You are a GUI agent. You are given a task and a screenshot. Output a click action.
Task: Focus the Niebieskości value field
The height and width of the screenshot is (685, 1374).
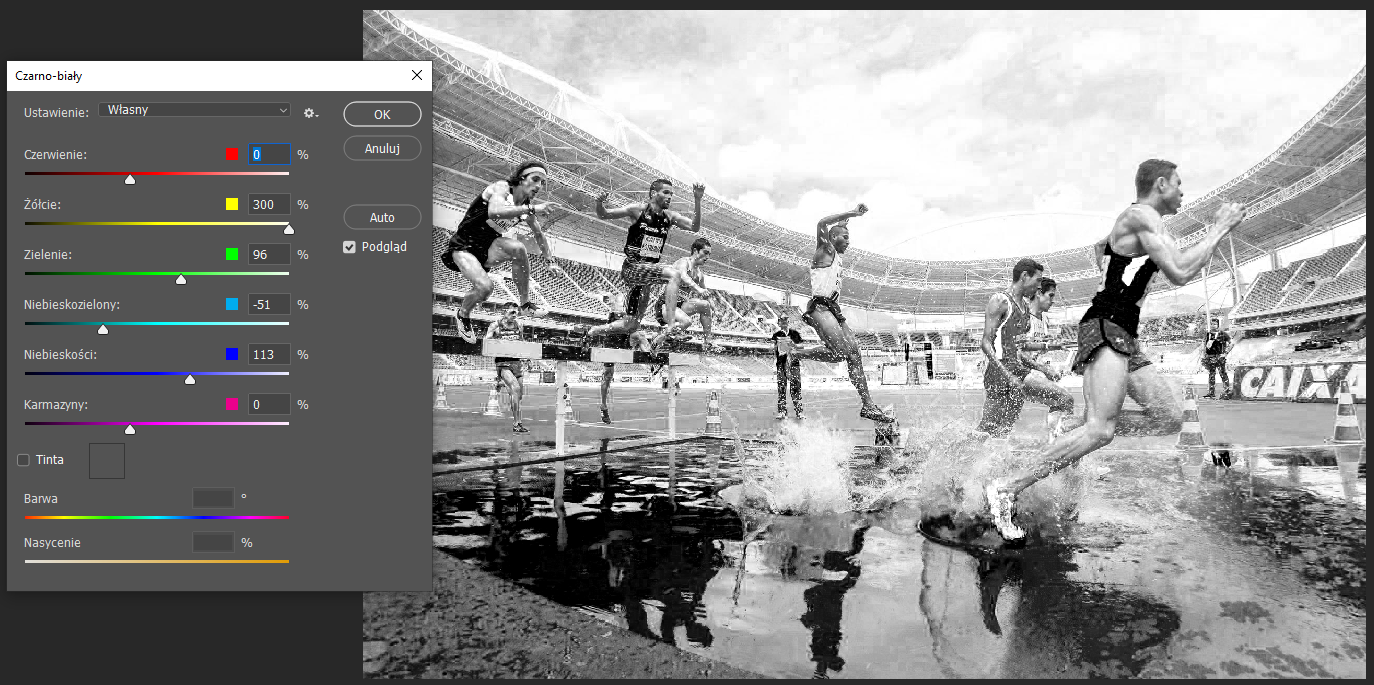[x=269, y=354]
